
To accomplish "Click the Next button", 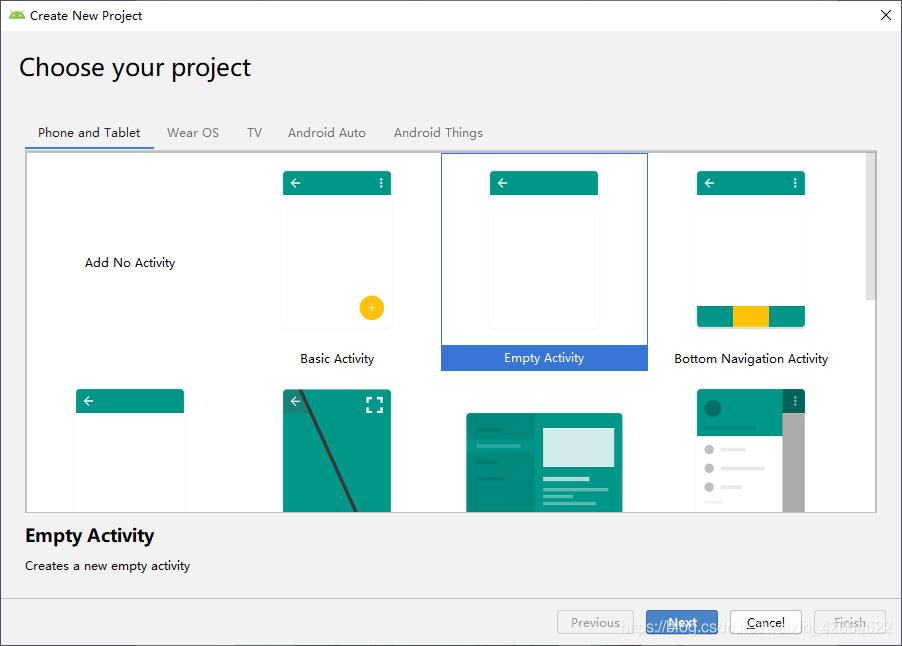I will (682, 622).
